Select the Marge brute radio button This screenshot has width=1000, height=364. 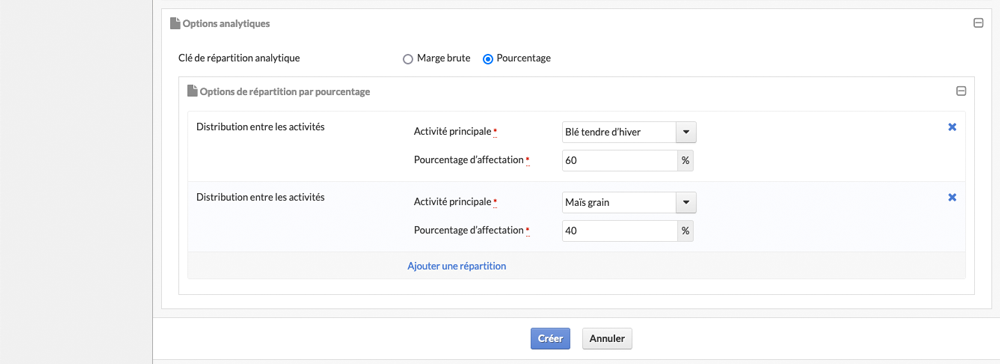[x=408, y=59]
